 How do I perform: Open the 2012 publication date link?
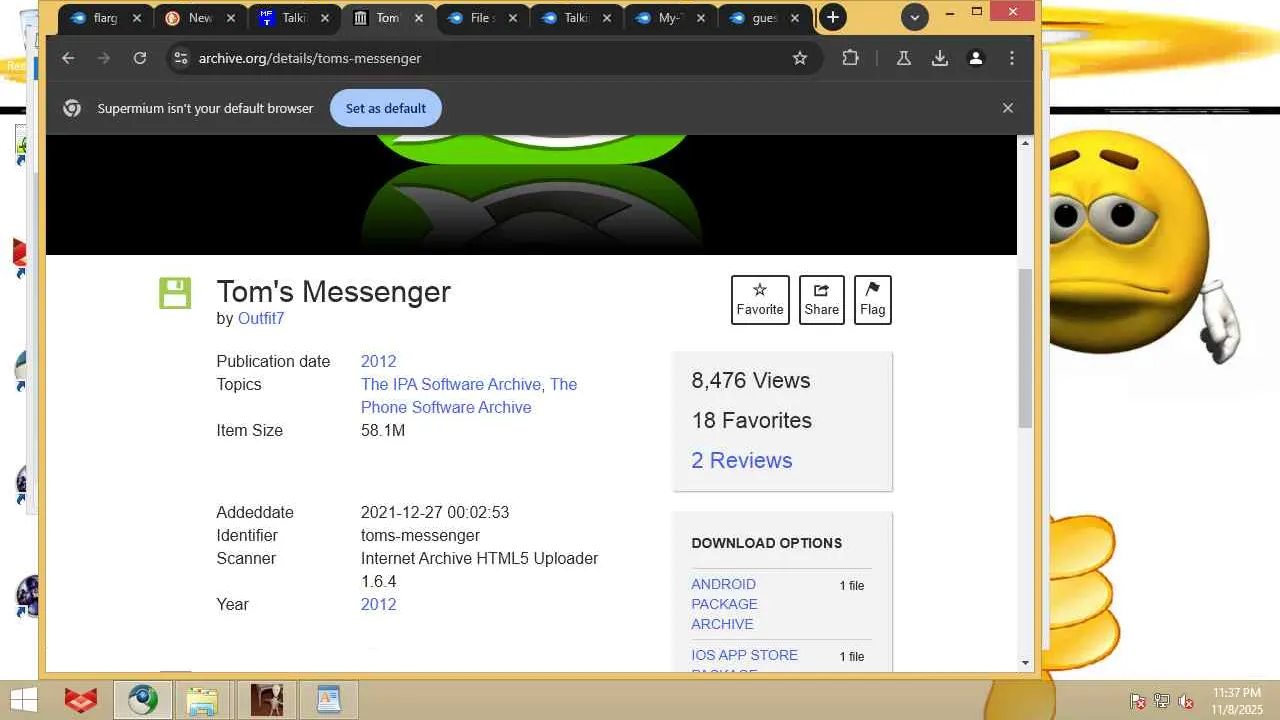(378, 361)
